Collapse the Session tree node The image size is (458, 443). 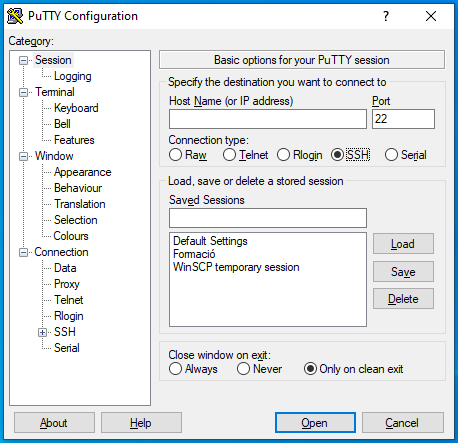tap(23, 60)
